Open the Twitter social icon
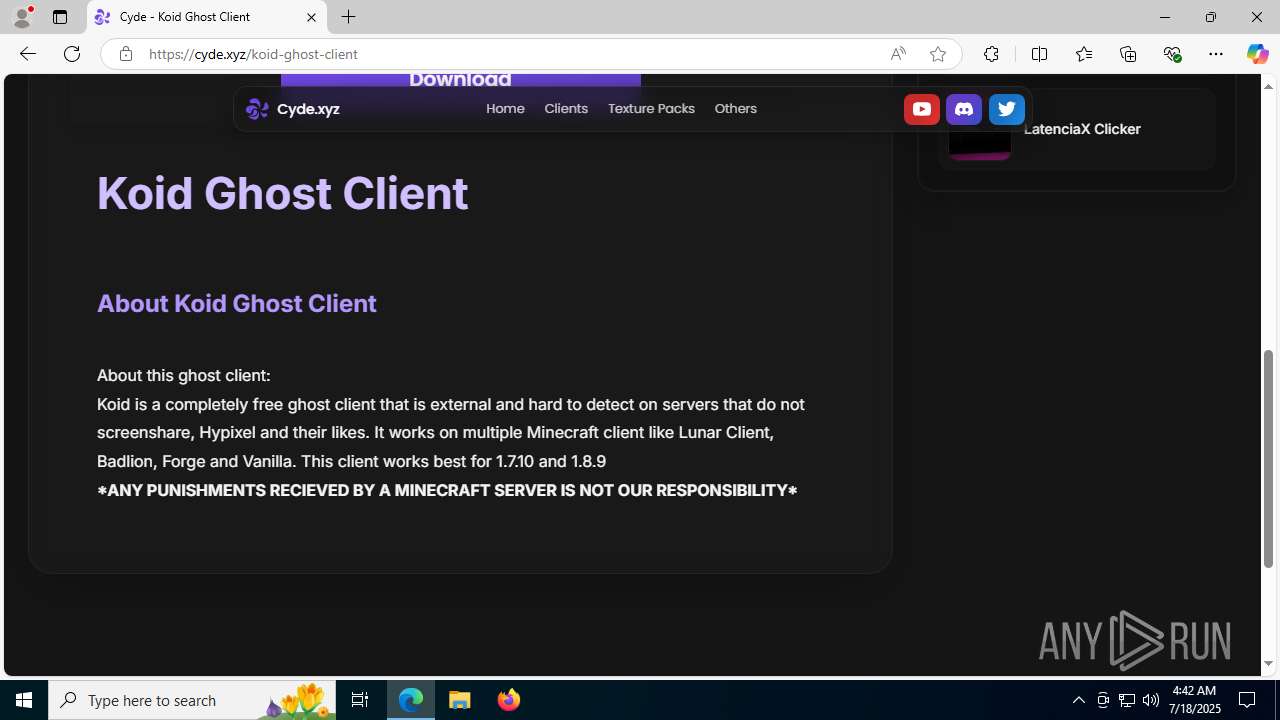The width and height of the screenshot is (1280, 720). pos(1007,109)
